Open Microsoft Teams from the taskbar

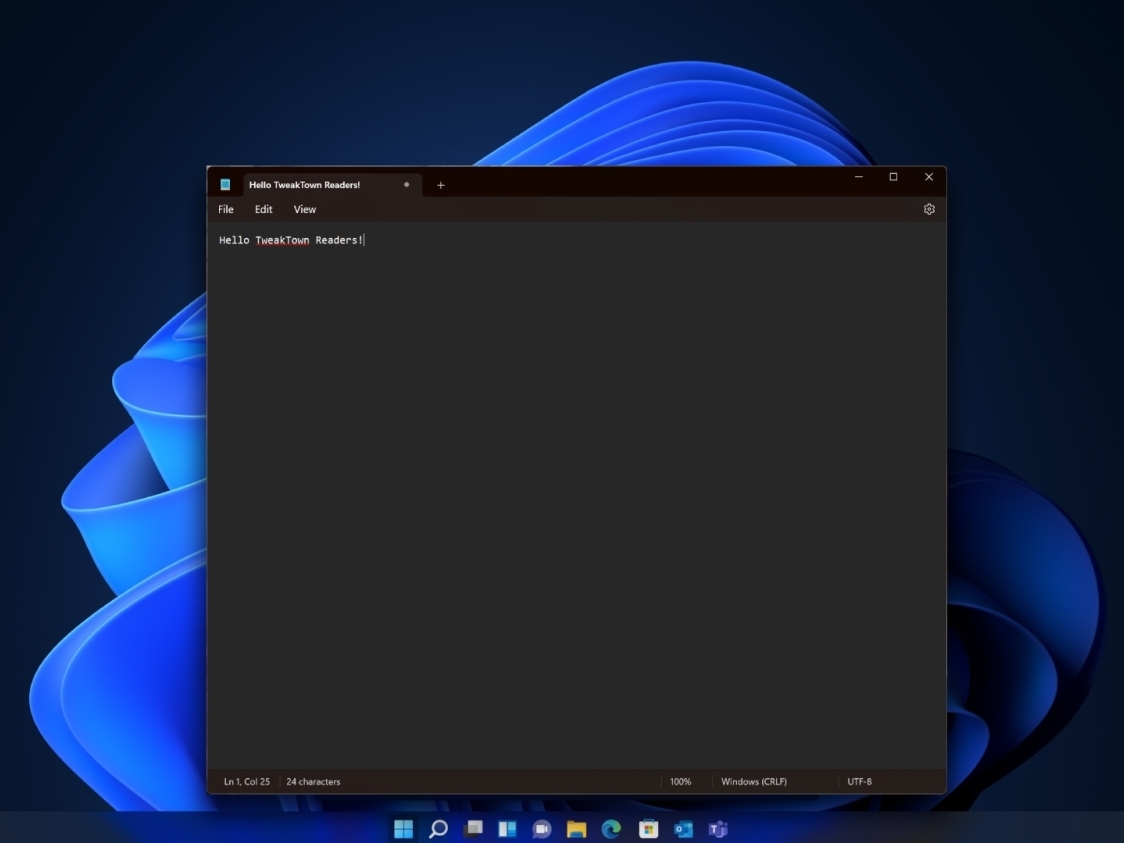pos(718,829)
